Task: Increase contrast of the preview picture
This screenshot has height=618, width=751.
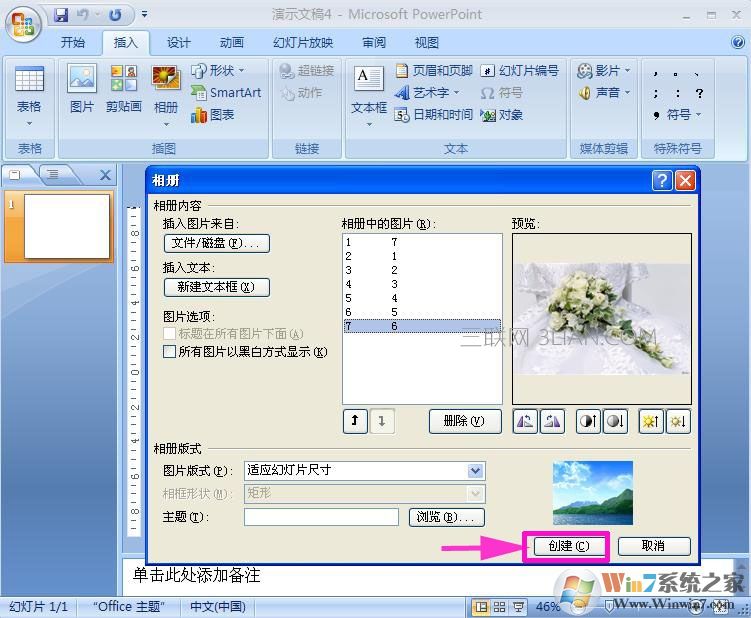Action: (589, 422)
